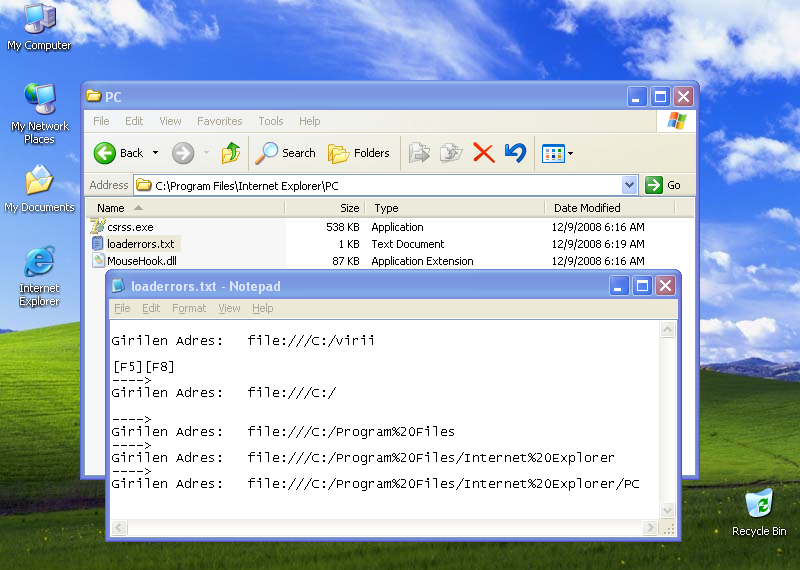Click the blue Undo arrow icon
Screen dimensions: 800x570
point(515,153)
